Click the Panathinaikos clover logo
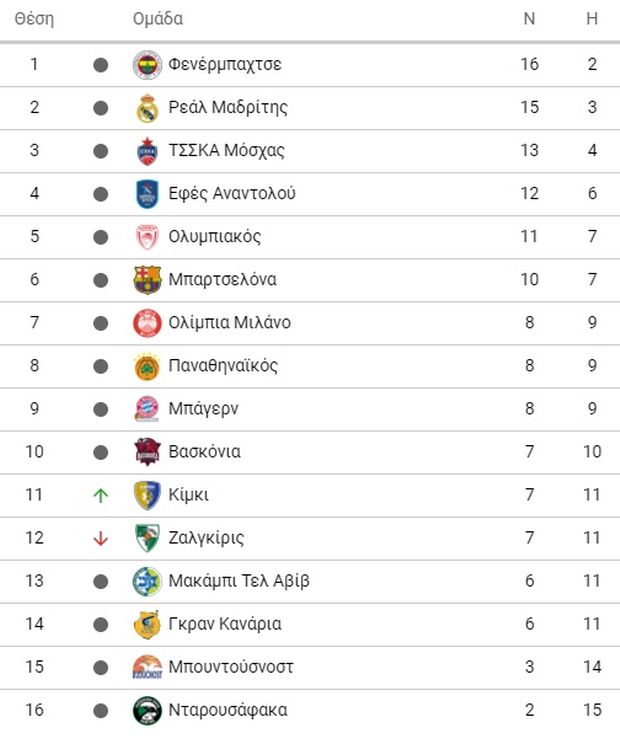 point(147,366)
